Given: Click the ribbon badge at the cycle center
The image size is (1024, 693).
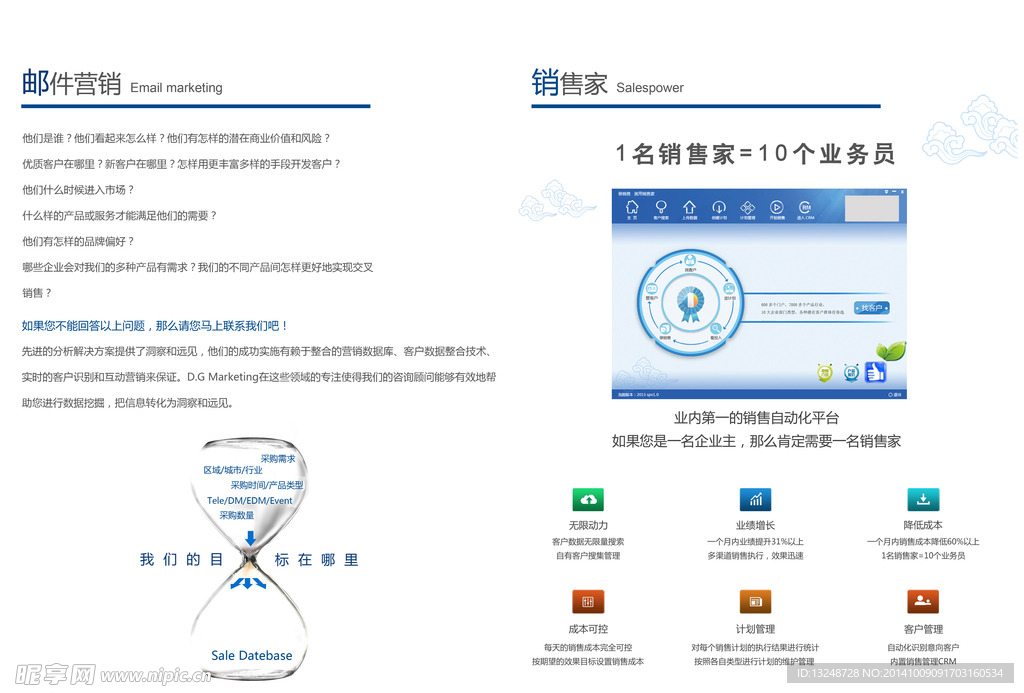Looking at the screenshot, I should (x=690, y=303).
